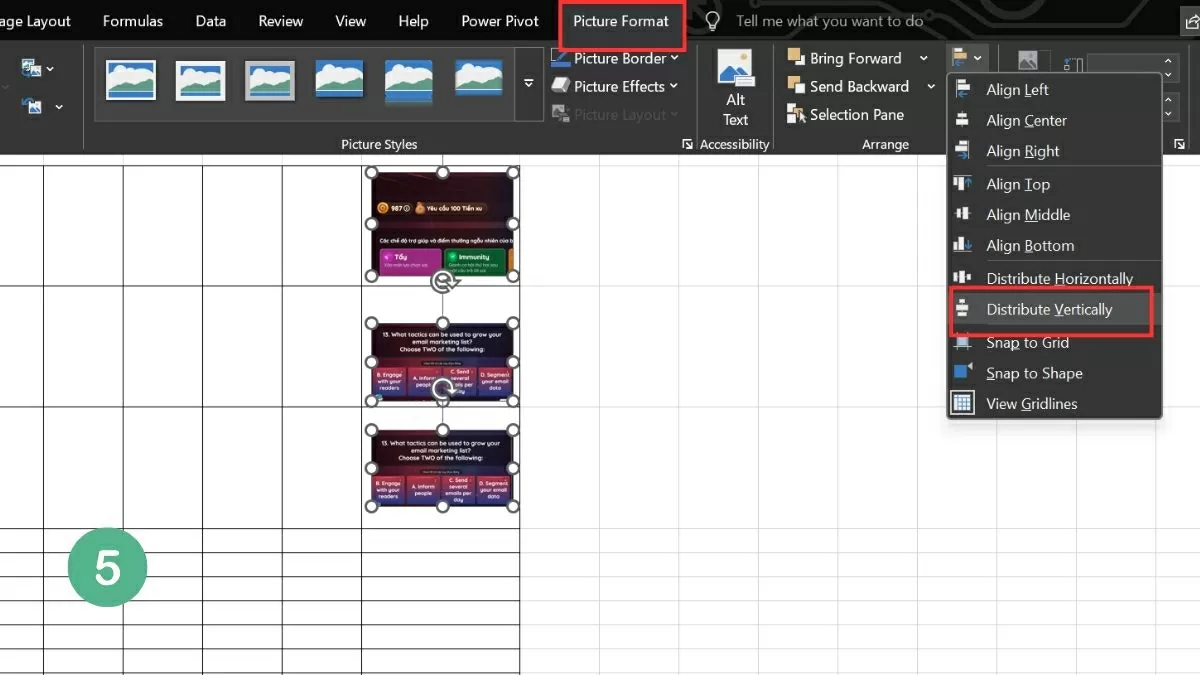This screenshot has height=675, width=1200.
Task: Select Align Center from the menu
Action: pyautogui.click(x=1026, y=120)
